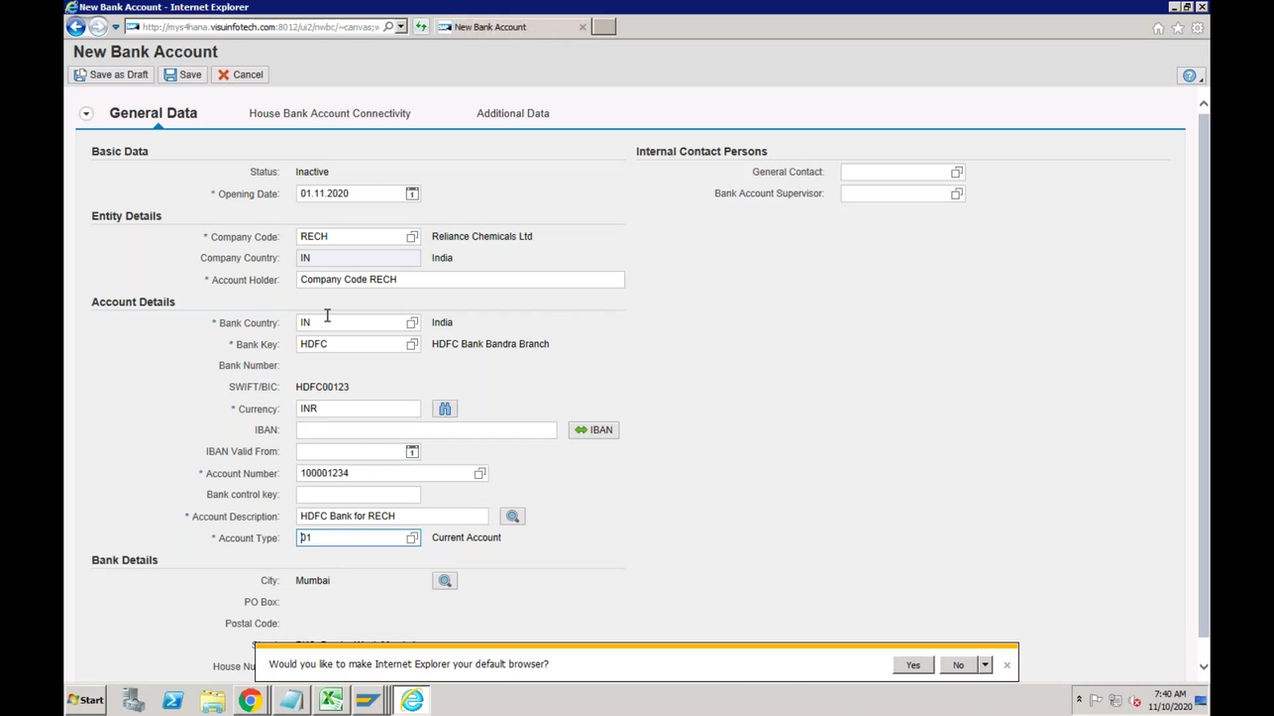
Task: Open the General Contact value help
Action: (x=955, y=171)
